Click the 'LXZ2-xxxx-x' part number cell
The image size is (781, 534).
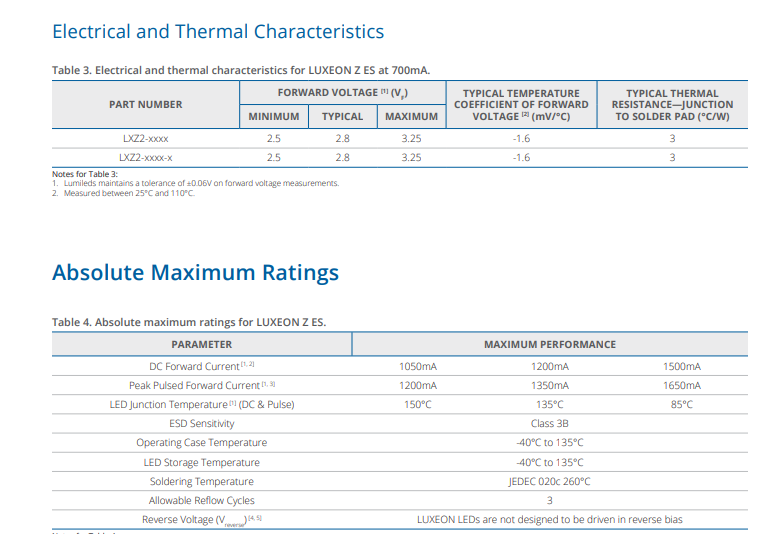tap(145, 157)
